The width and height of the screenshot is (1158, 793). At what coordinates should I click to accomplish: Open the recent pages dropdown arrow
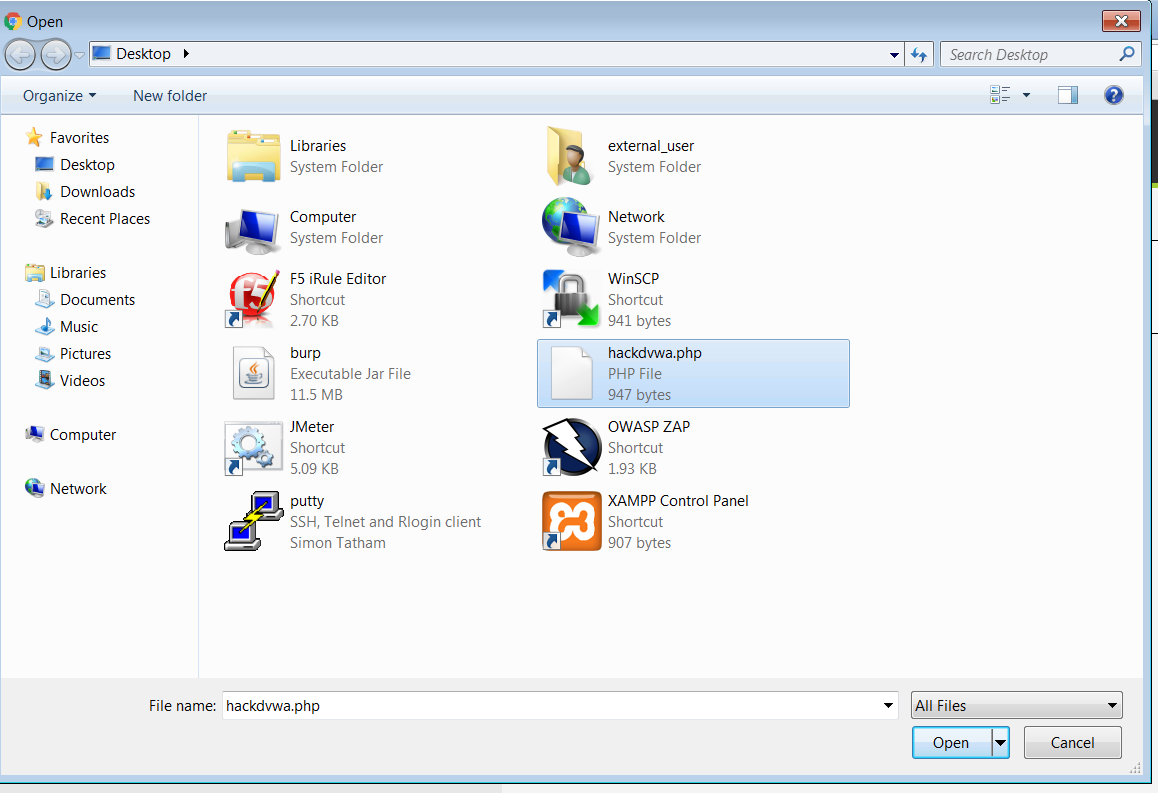click(x=80, y=55)
